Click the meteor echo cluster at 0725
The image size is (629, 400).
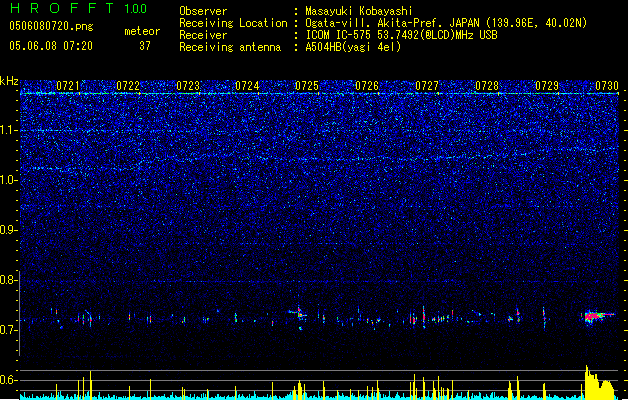pyautogui.click(x=299, y=313)
